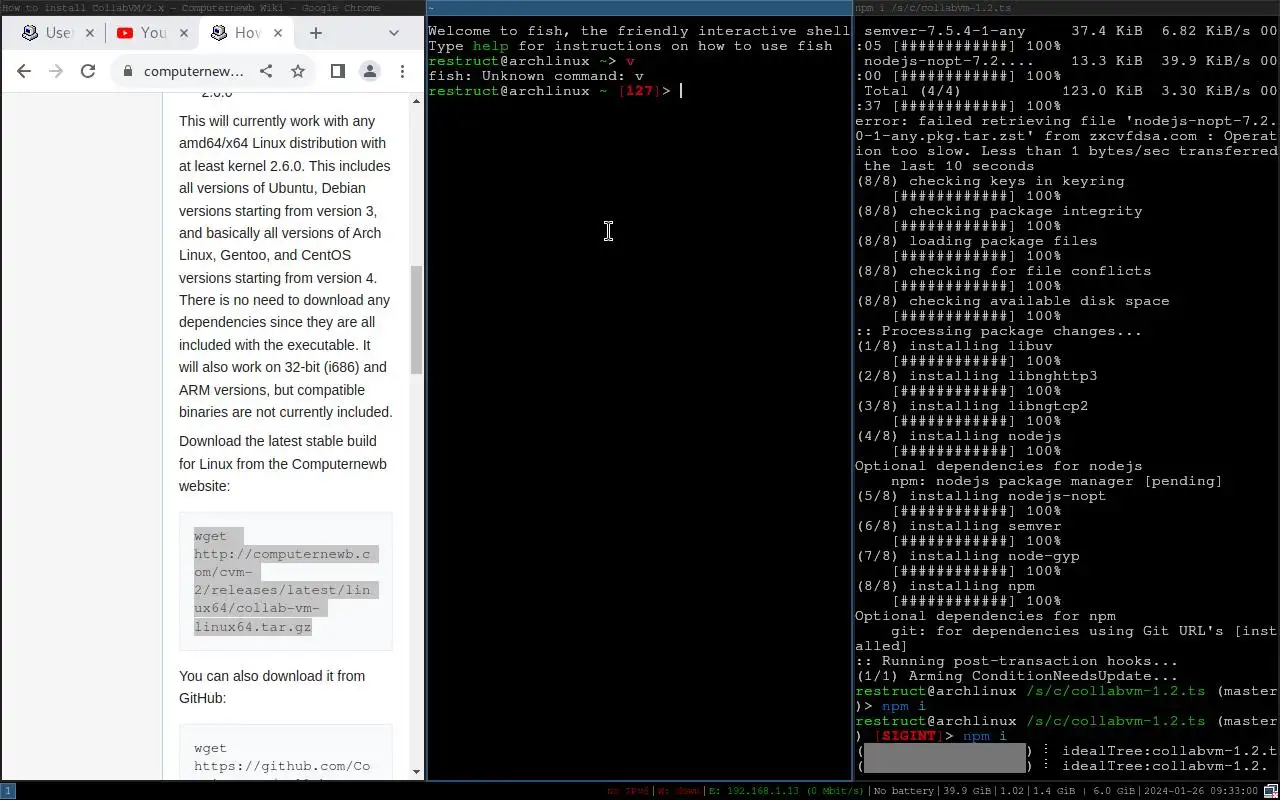Viewport: 1280px width, 800px height.
Task: Click the wiki page vertical scrollbar thumb
Action: (417, 320)
